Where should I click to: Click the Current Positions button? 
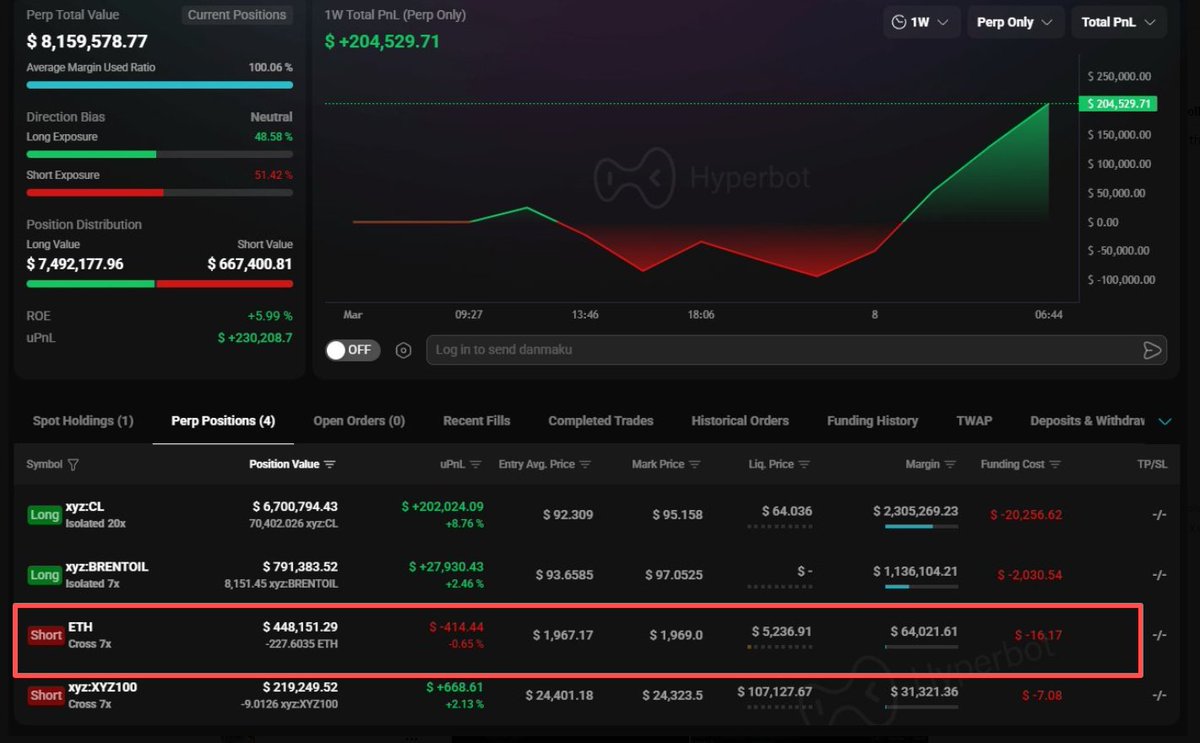point(238,15)
